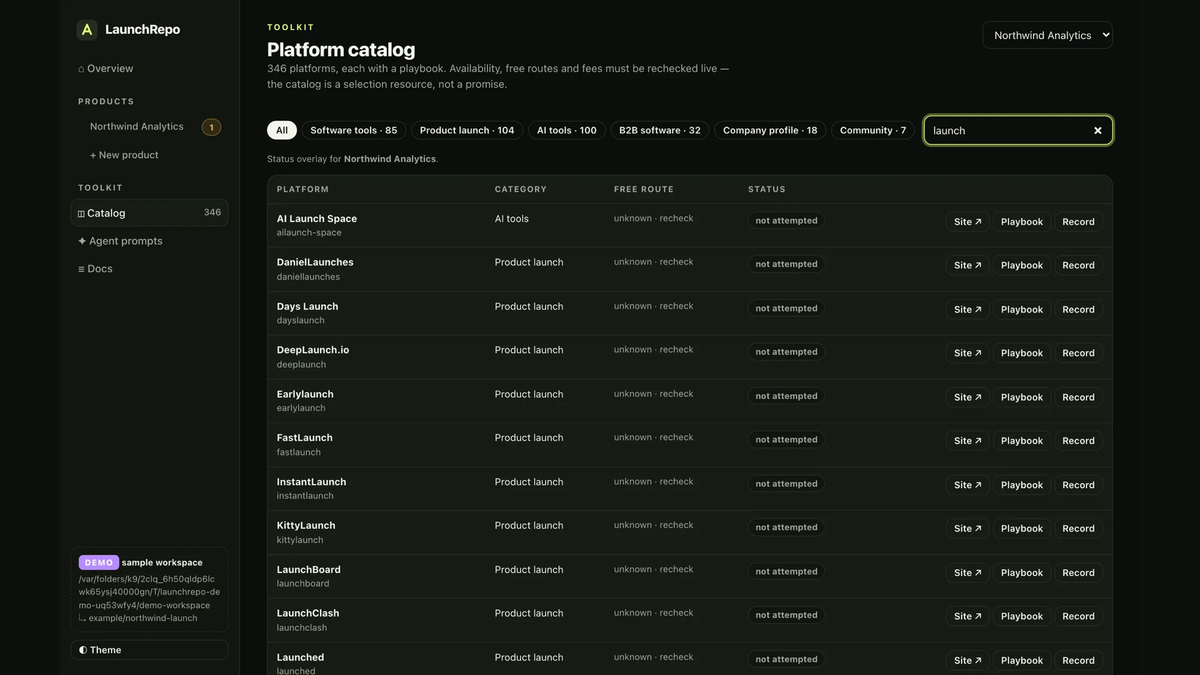Click AI tools category cell
Image resolution: width=1200 pixels, height=675 pixels.
pyautogui.click(x=512, y=219)
